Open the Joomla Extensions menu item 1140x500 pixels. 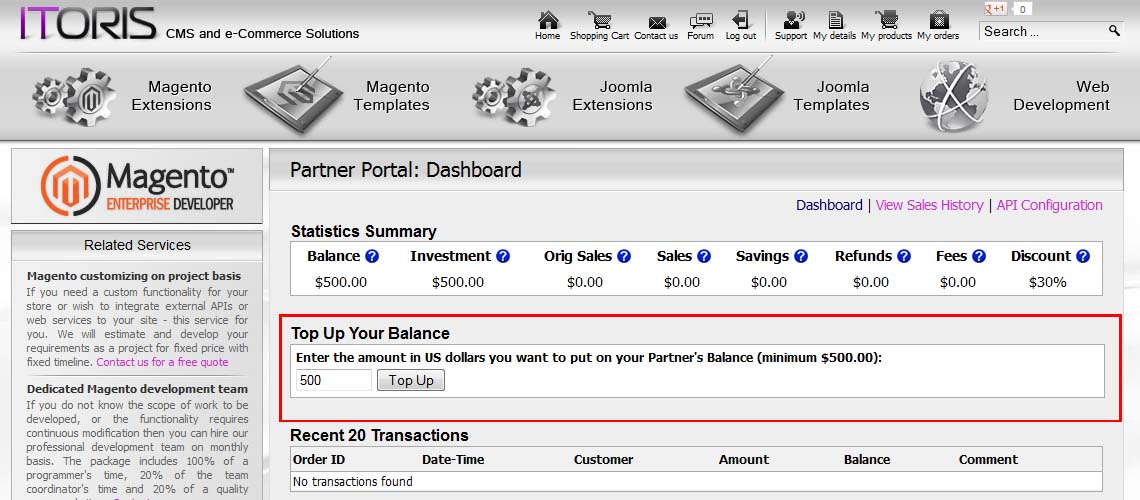point(612,96)
